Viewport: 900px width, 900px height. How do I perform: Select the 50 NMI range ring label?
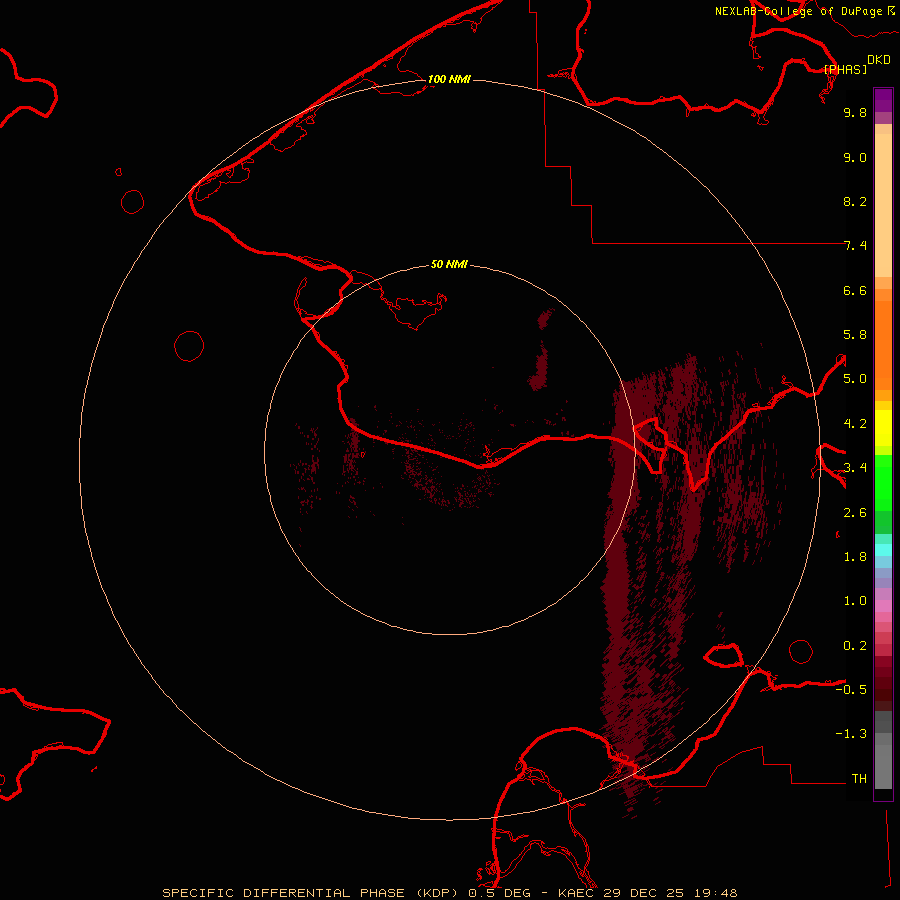[x=449, y=264]
